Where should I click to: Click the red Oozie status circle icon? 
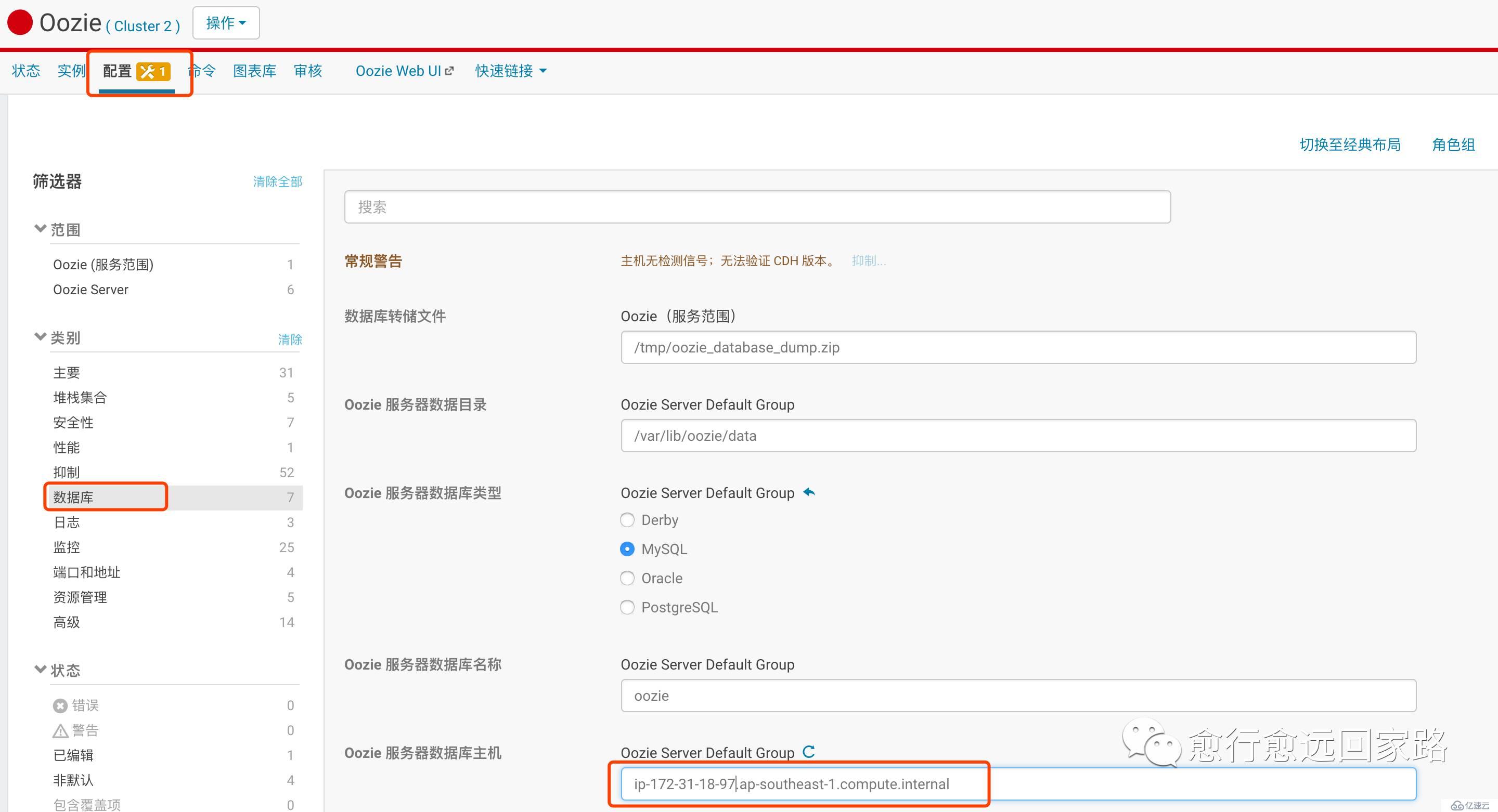(20, 23)
